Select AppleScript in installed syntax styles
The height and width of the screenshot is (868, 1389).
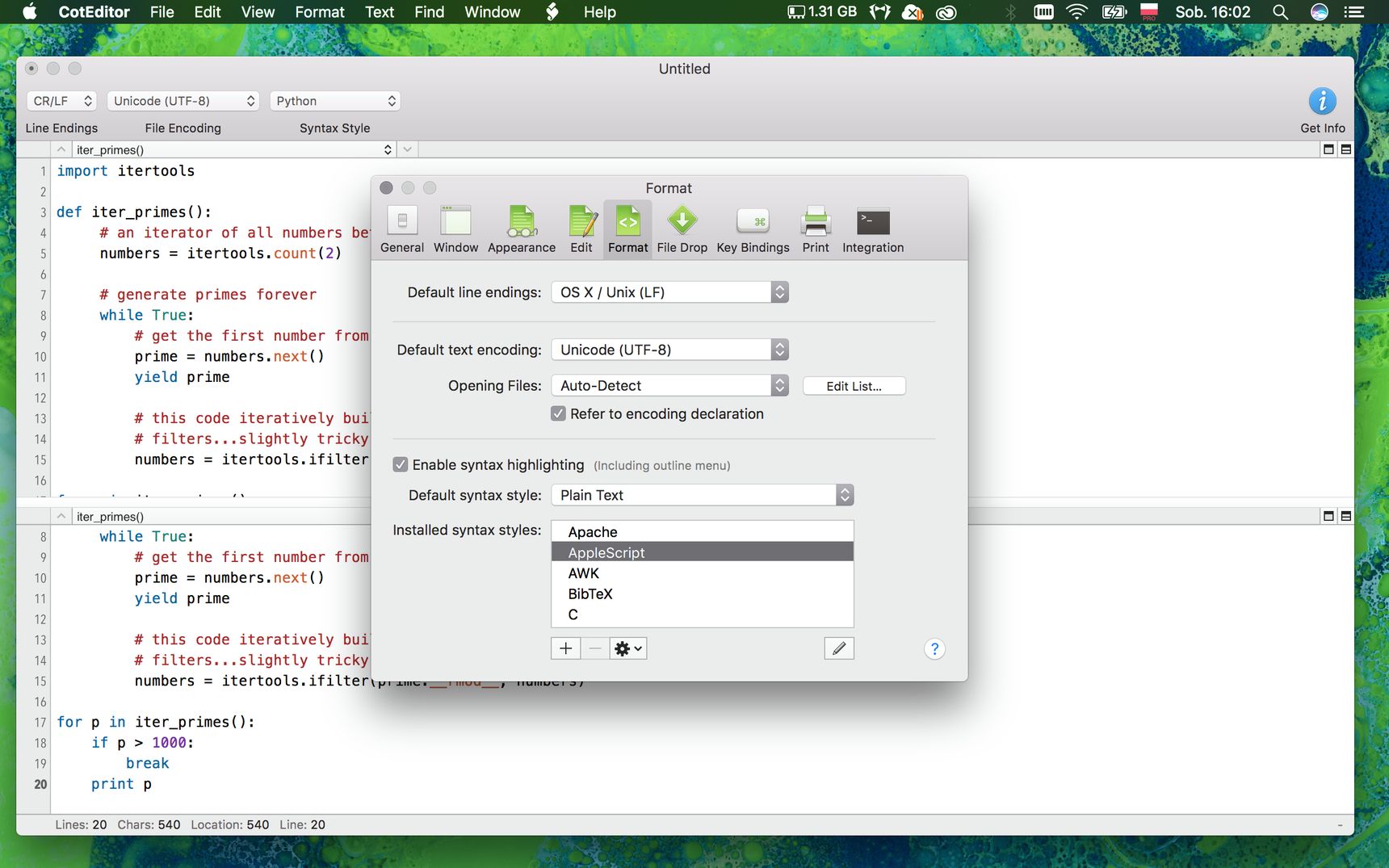click(x=702, y=552)
